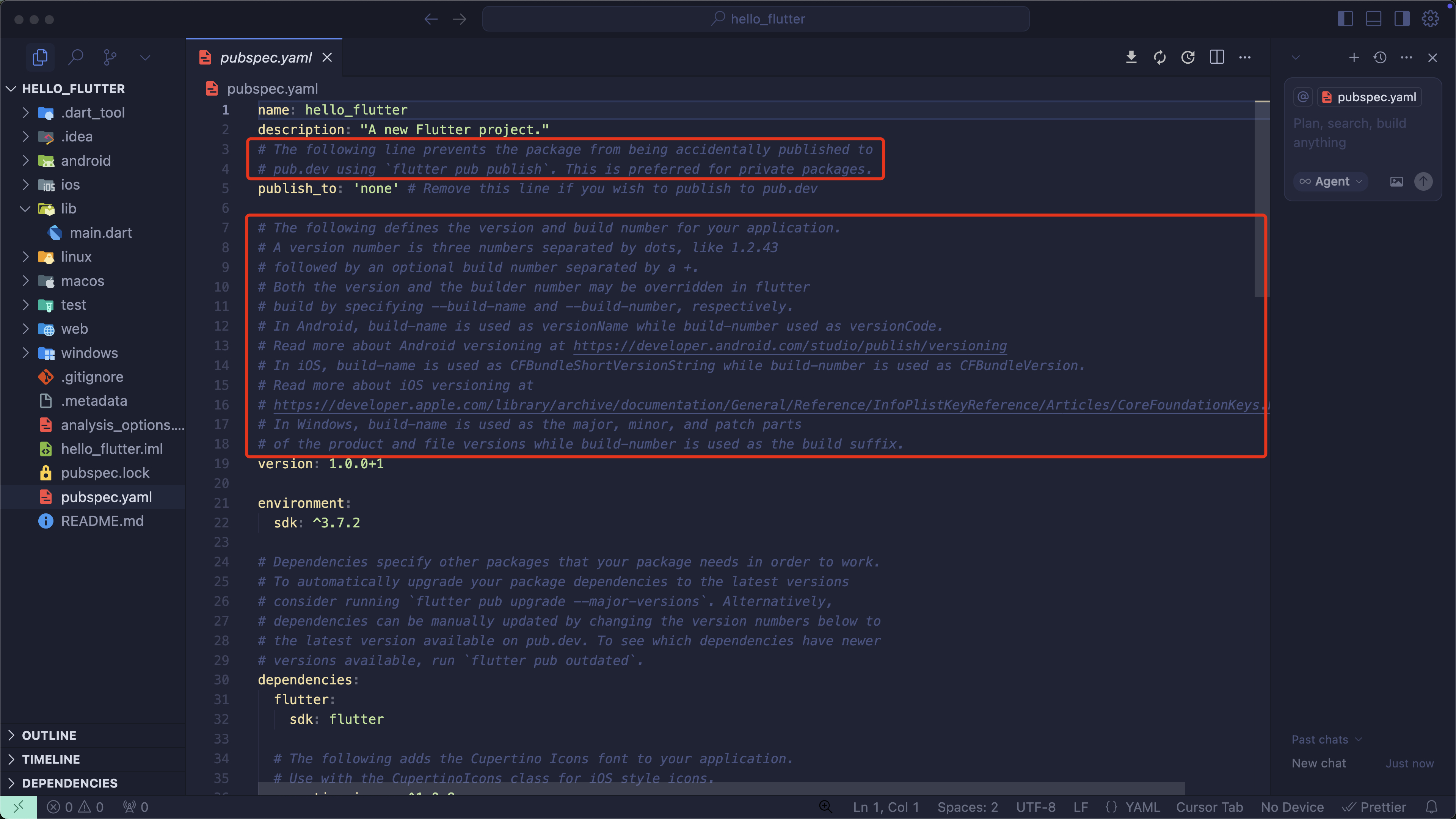Expand the OUTLINE section

(x=49, y=735)
